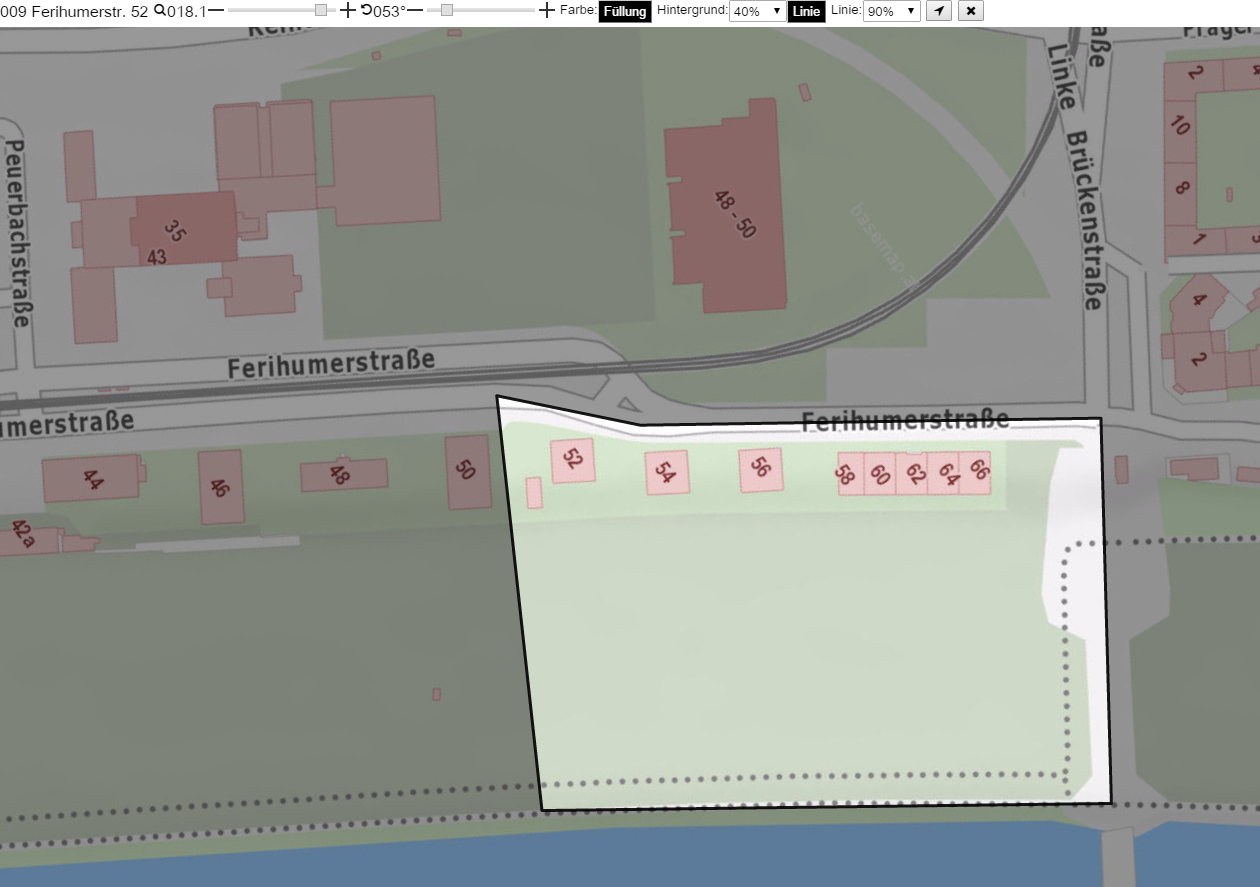Click building number 66 on map
The width and height of the screenshot is (1260, 887).
pos(975,470)
